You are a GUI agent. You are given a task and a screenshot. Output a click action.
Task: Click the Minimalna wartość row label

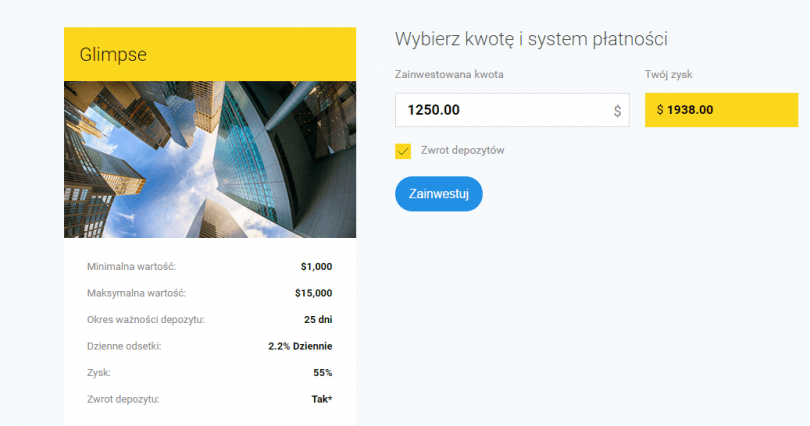pyautogui.click(x=131, y=266)
